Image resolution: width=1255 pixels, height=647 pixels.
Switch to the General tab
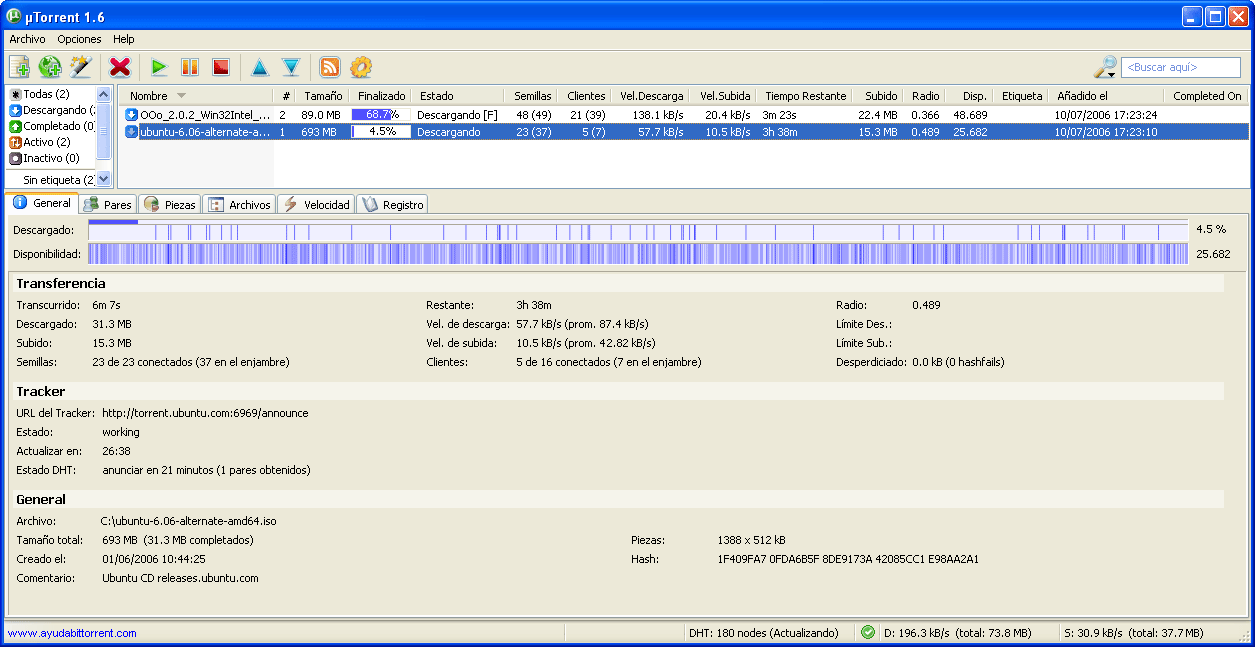tap(42, 203)
